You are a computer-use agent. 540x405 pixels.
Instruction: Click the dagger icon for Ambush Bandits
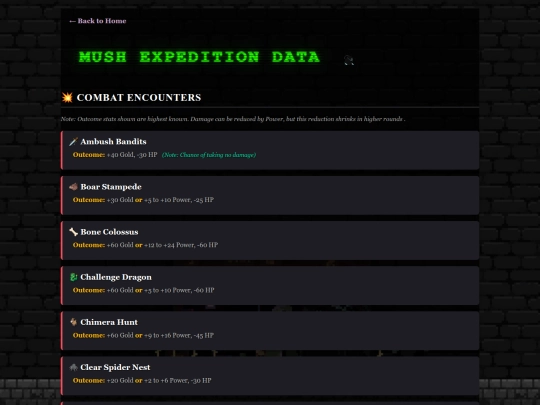(73, 142)
